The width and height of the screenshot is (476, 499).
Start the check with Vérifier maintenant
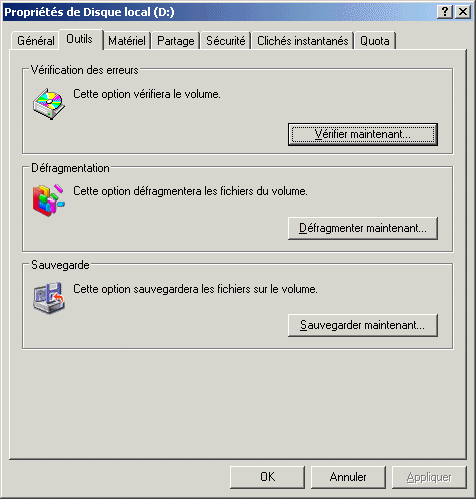(363, 134)
